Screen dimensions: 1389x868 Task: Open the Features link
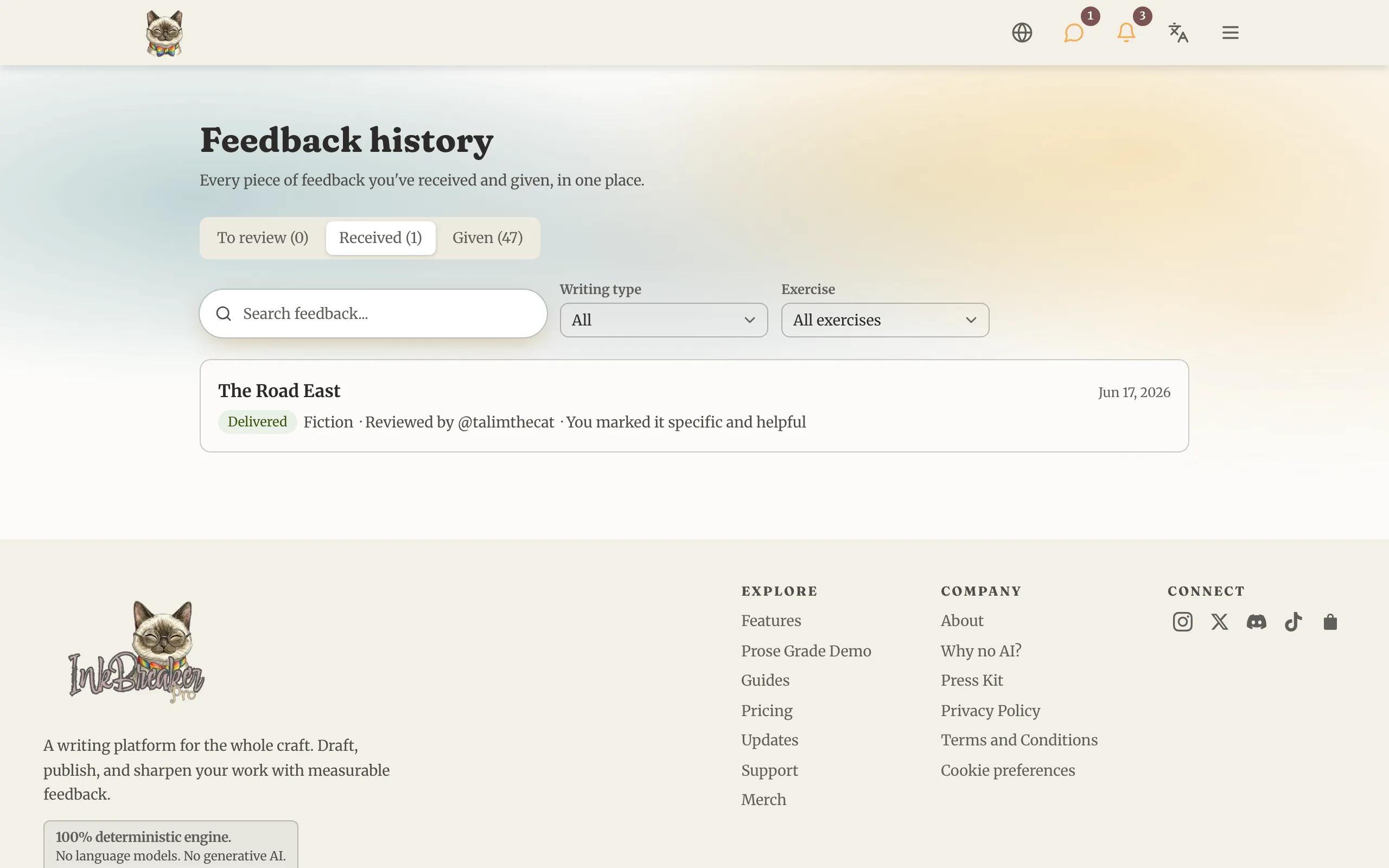[x=771, y=621]
